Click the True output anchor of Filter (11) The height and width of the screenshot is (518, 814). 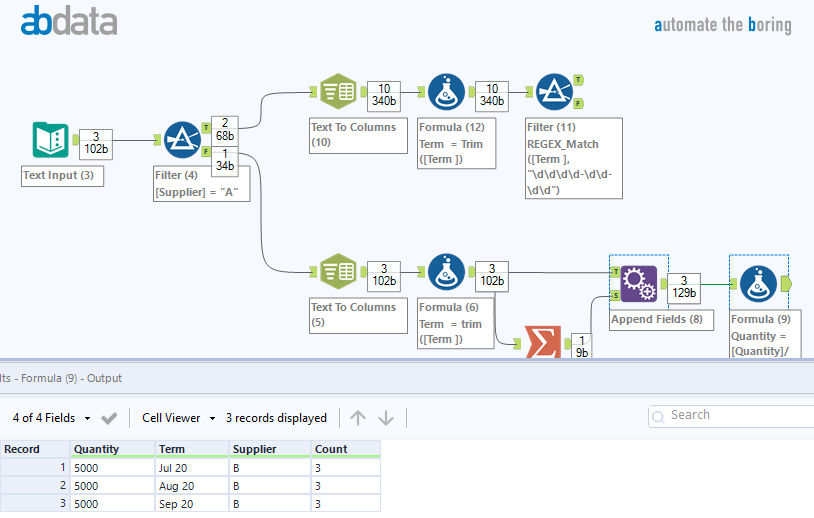point(578,80)
